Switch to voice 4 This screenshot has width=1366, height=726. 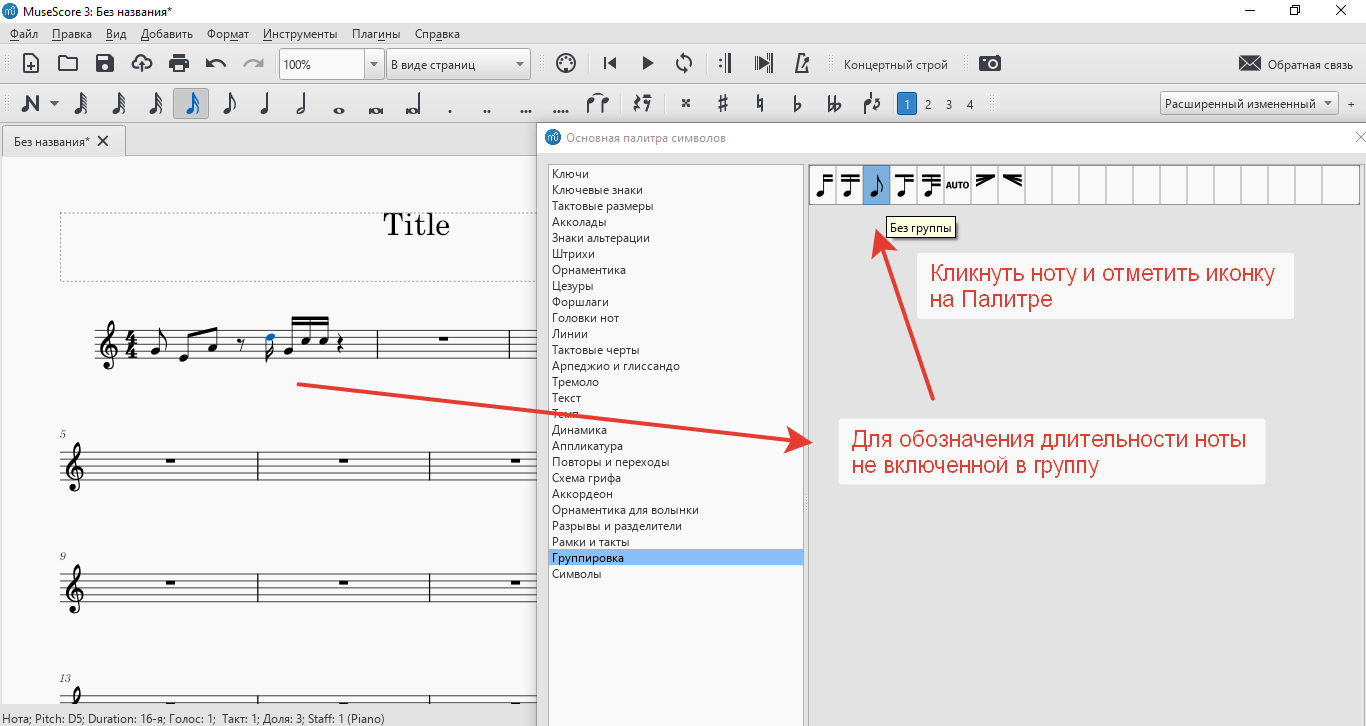[x=970, y=104]
